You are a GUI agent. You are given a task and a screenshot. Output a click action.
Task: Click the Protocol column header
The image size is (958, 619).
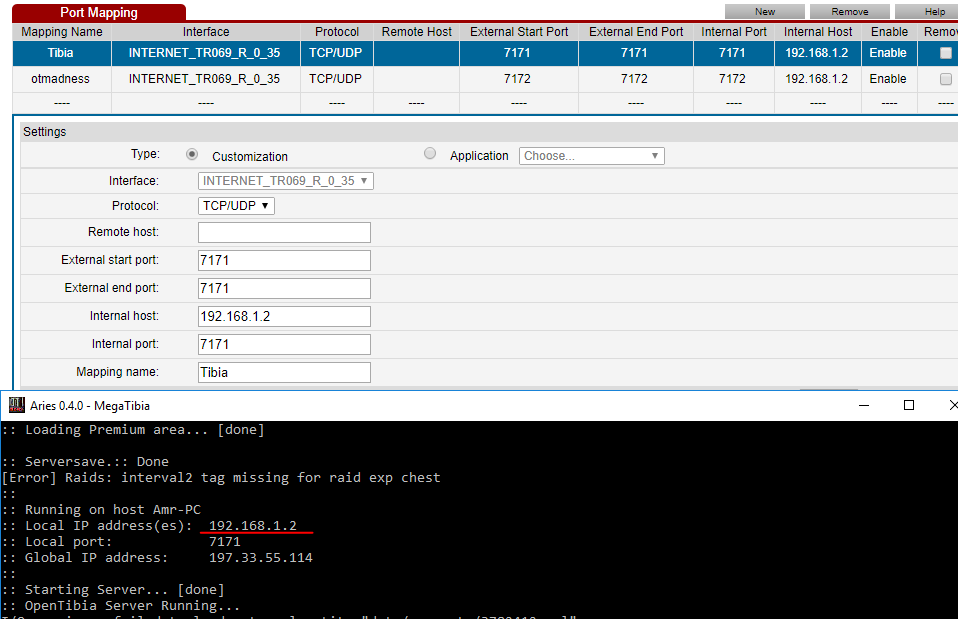point(337,32)
